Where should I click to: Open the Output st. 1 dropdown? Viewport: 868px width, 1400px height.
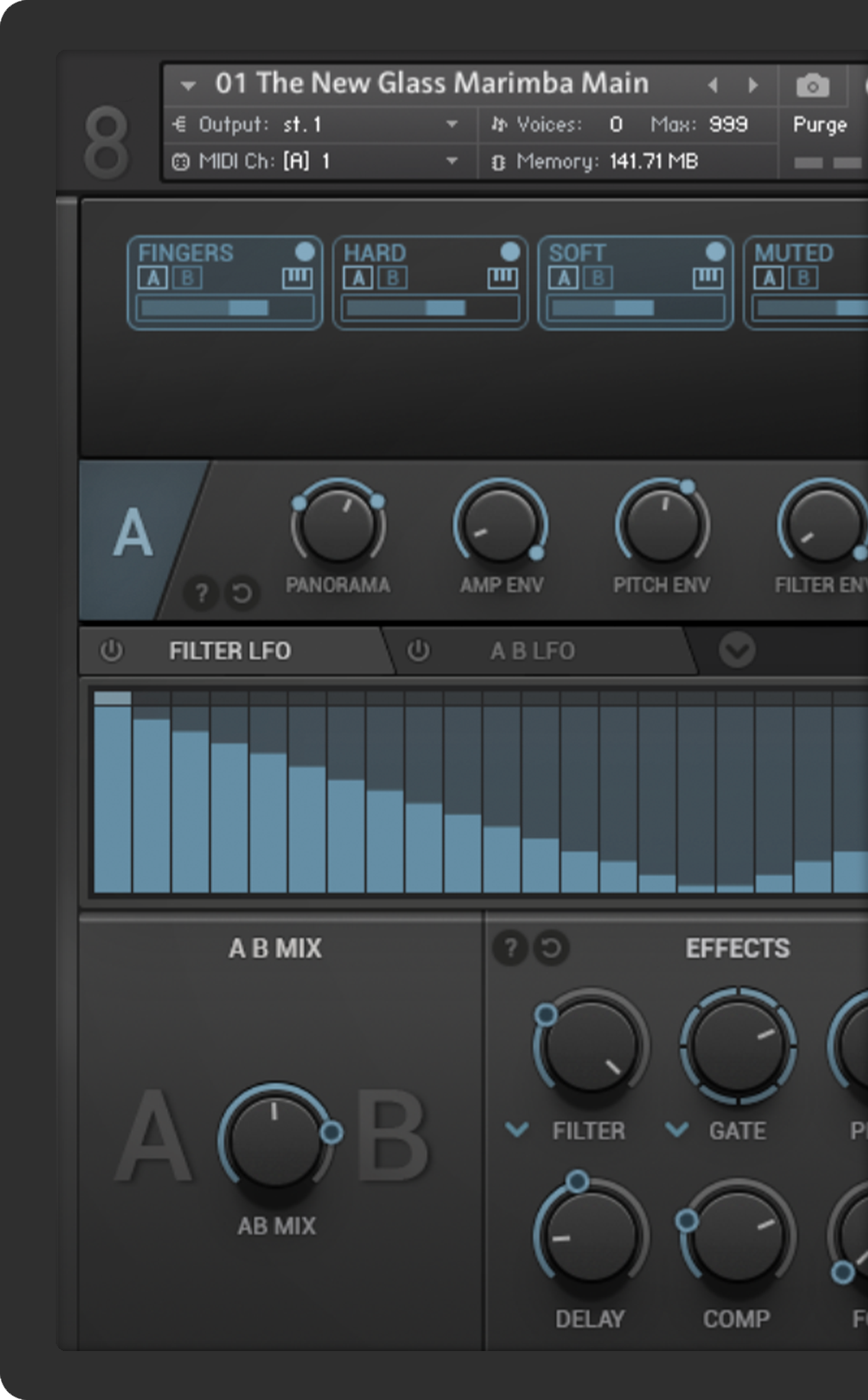pos(452,124)
